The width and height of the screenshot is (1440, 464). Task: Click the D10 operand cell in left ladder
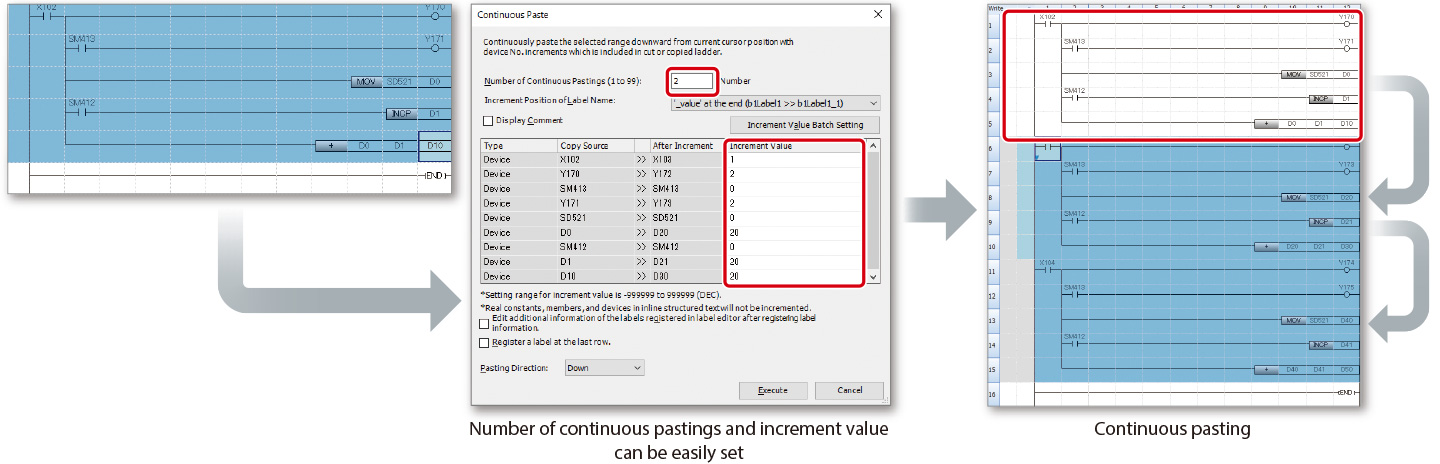[434, 146]
